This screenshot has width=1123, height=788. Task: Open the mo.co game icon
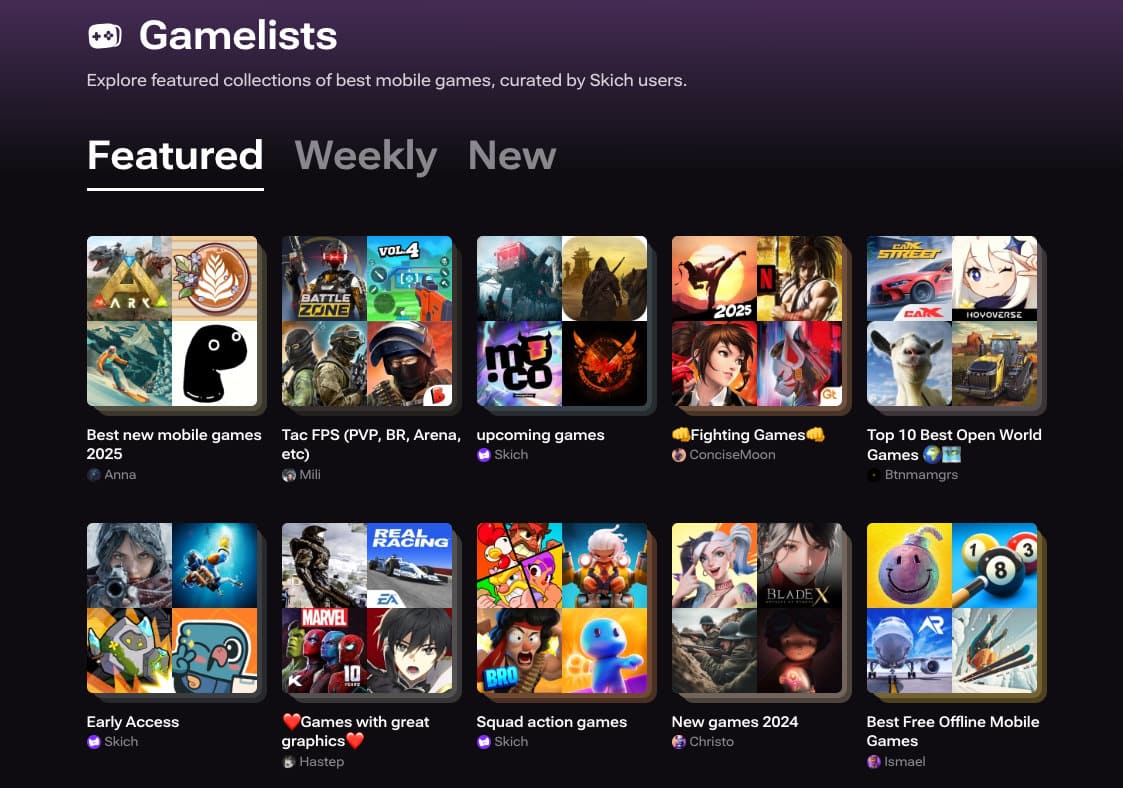519,364
